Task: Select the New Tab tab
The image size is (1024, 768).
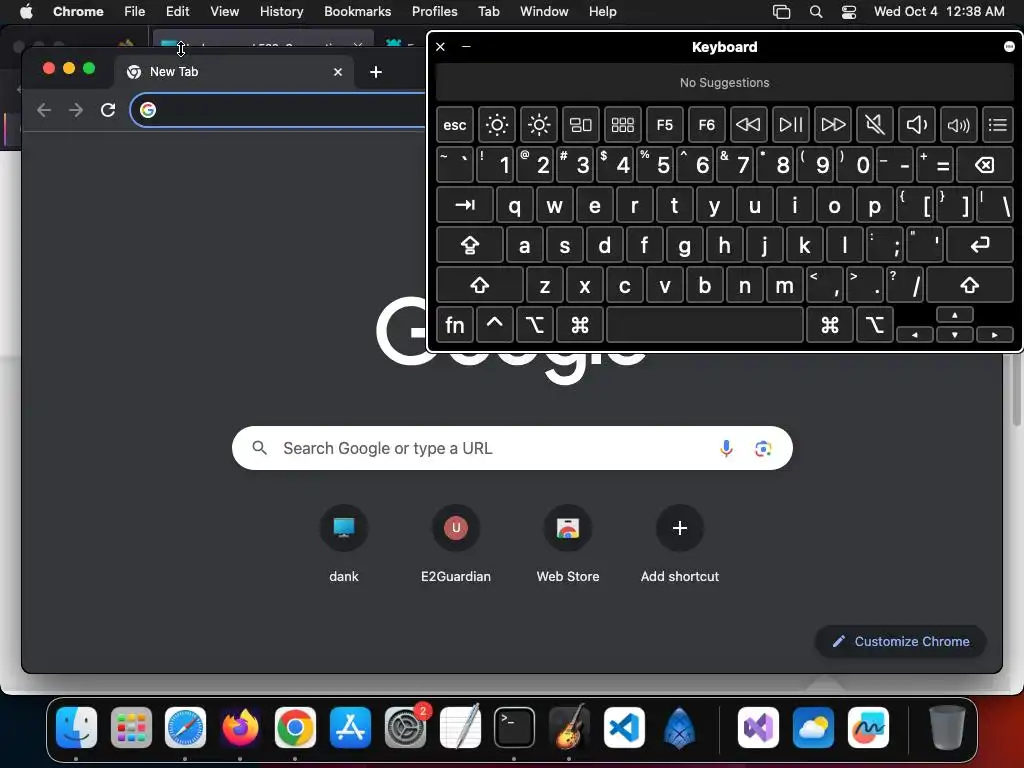Action: click(x=234, y=72)
